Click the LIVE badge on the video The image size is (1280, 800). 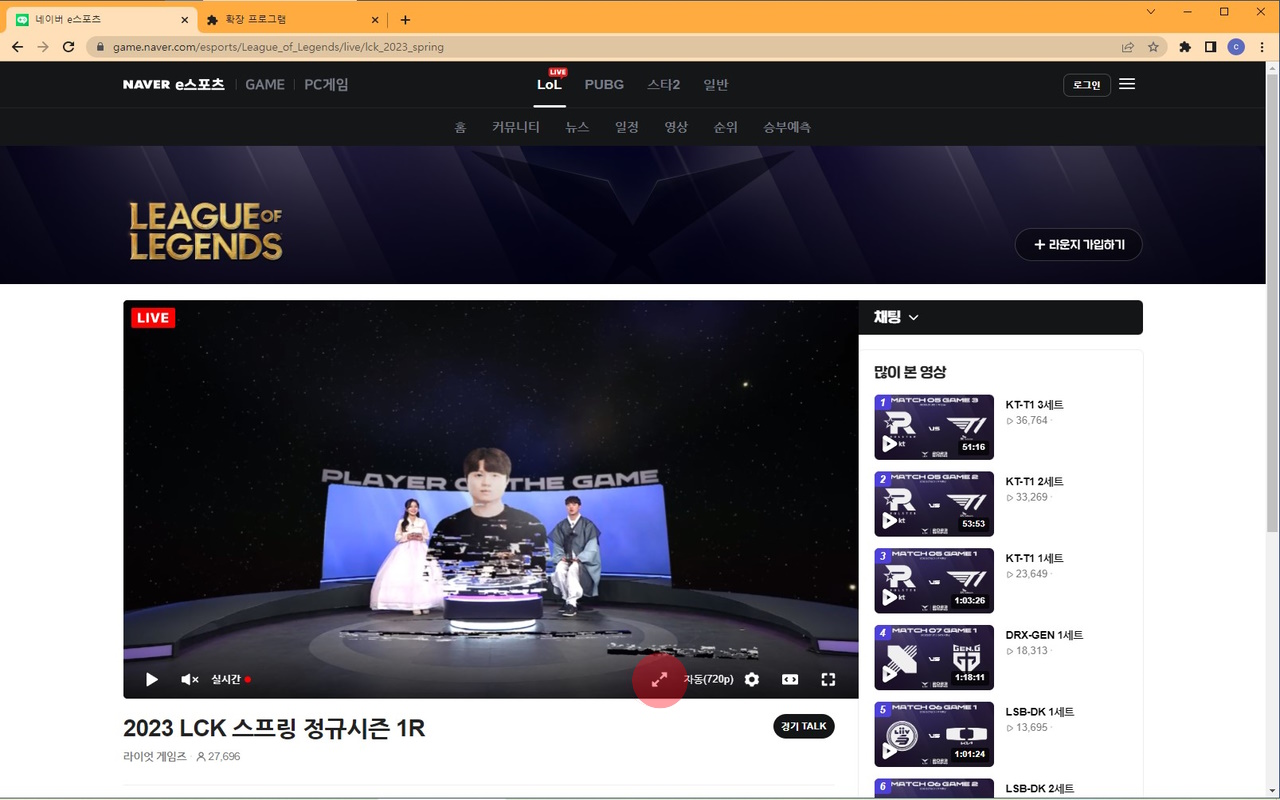pyautogui.click(x=153, y=318)
